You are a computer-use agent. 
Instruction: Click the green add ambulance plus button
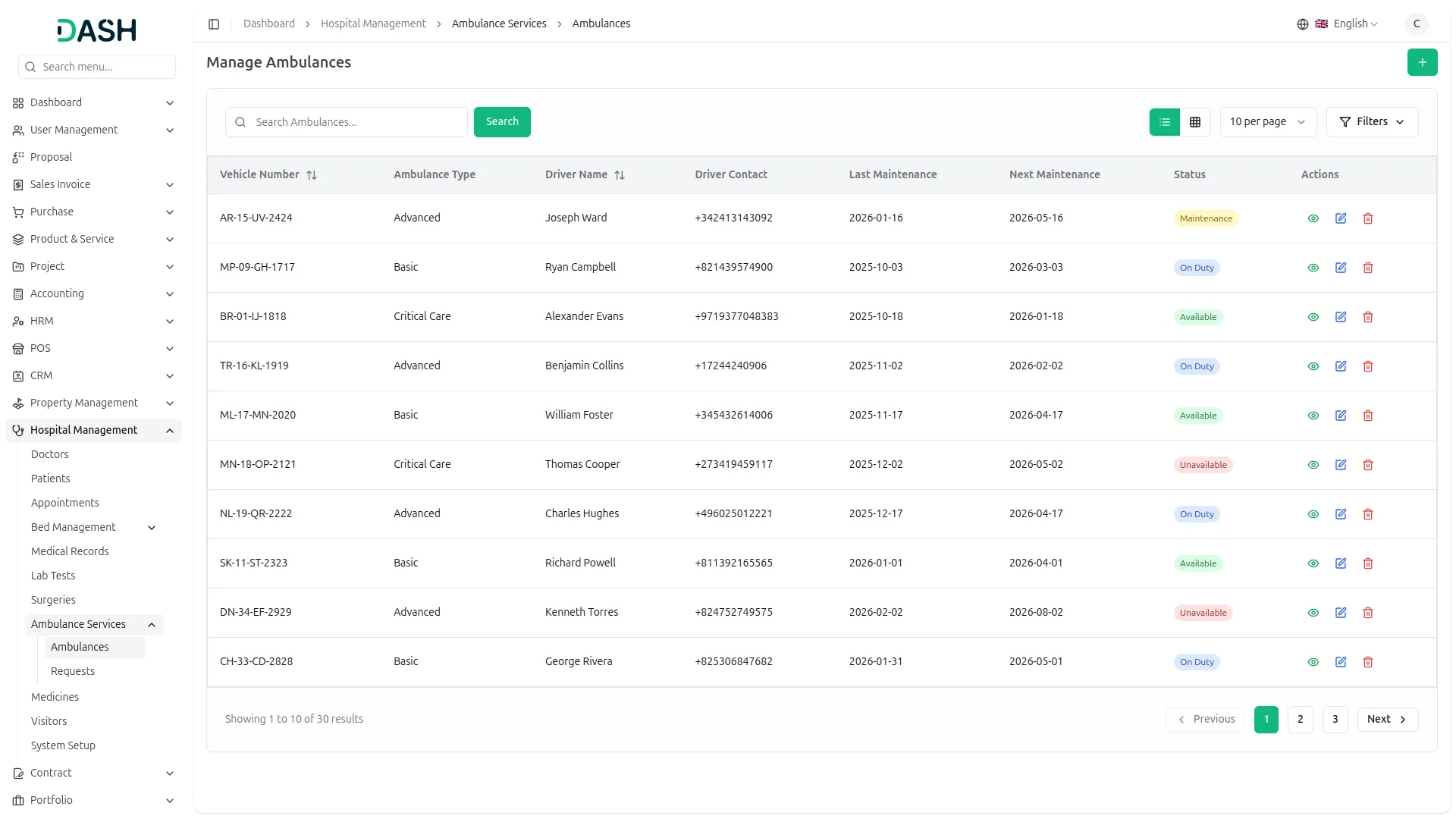coord(1422,62)
